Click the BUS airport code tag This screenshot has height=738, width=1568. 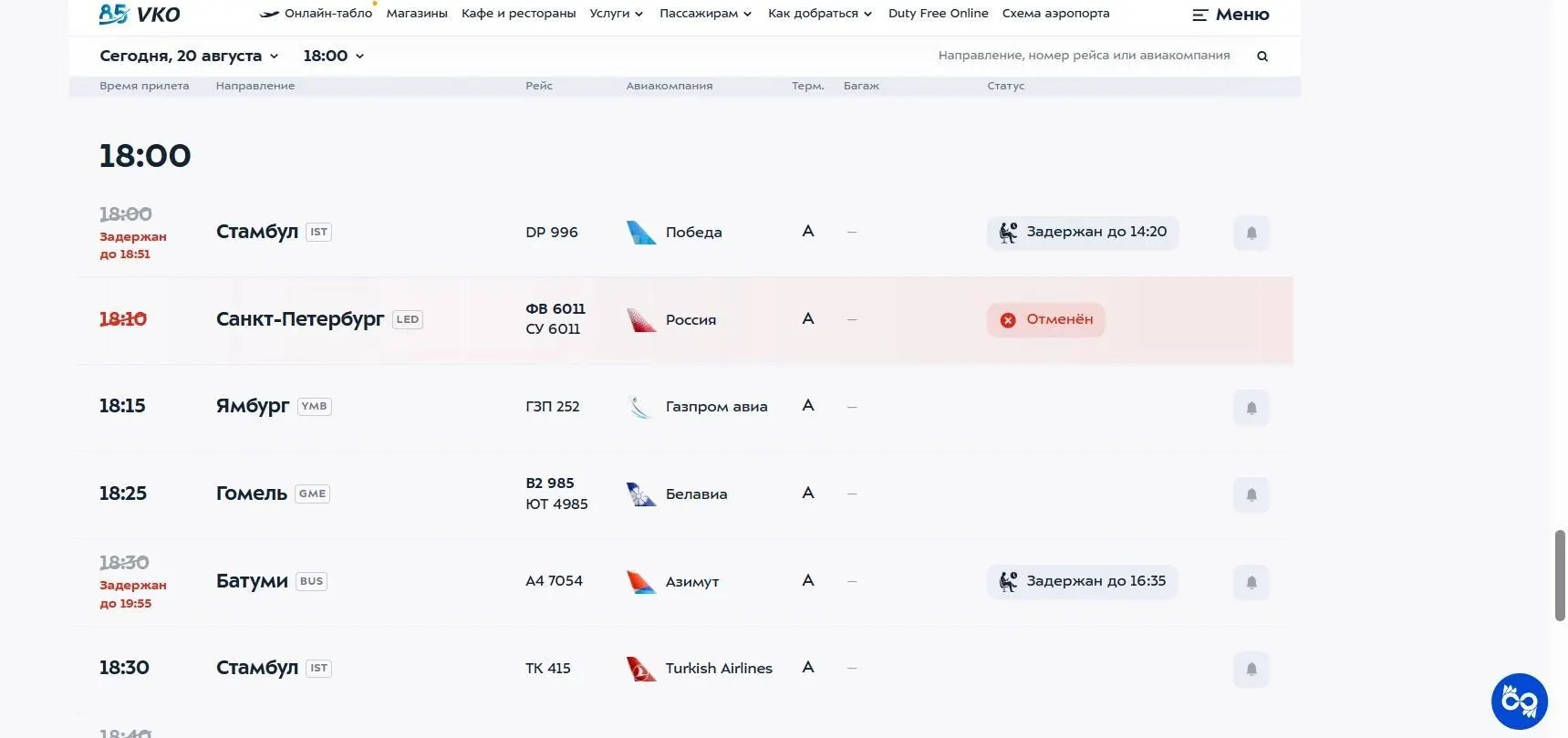(311, 582)
